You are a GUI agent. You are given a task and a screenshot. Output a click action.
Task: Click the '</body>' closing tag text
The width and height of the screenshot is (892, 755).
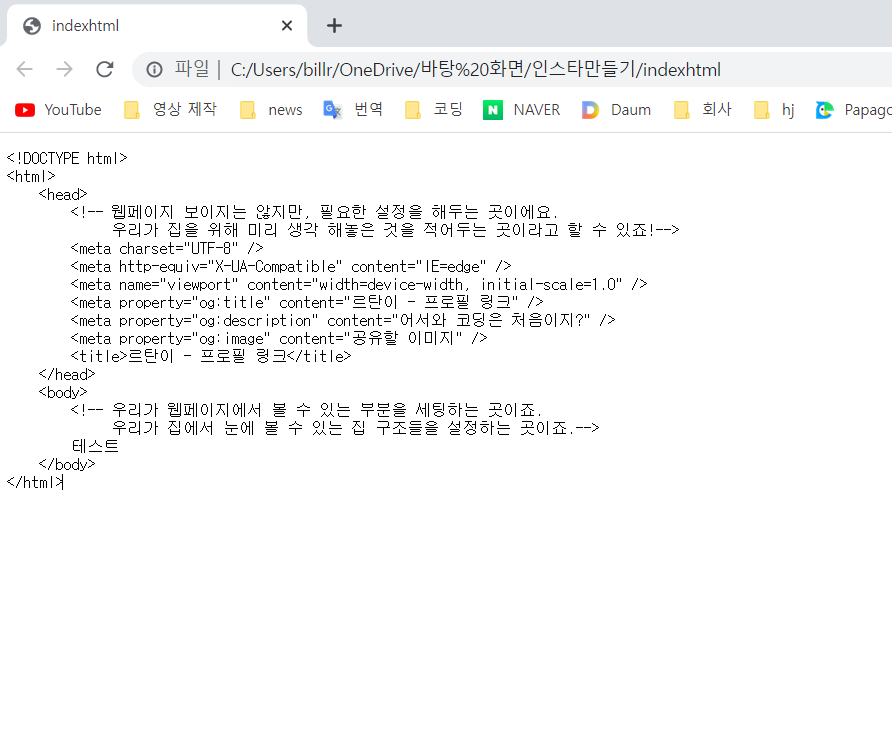tap(67, 464)
